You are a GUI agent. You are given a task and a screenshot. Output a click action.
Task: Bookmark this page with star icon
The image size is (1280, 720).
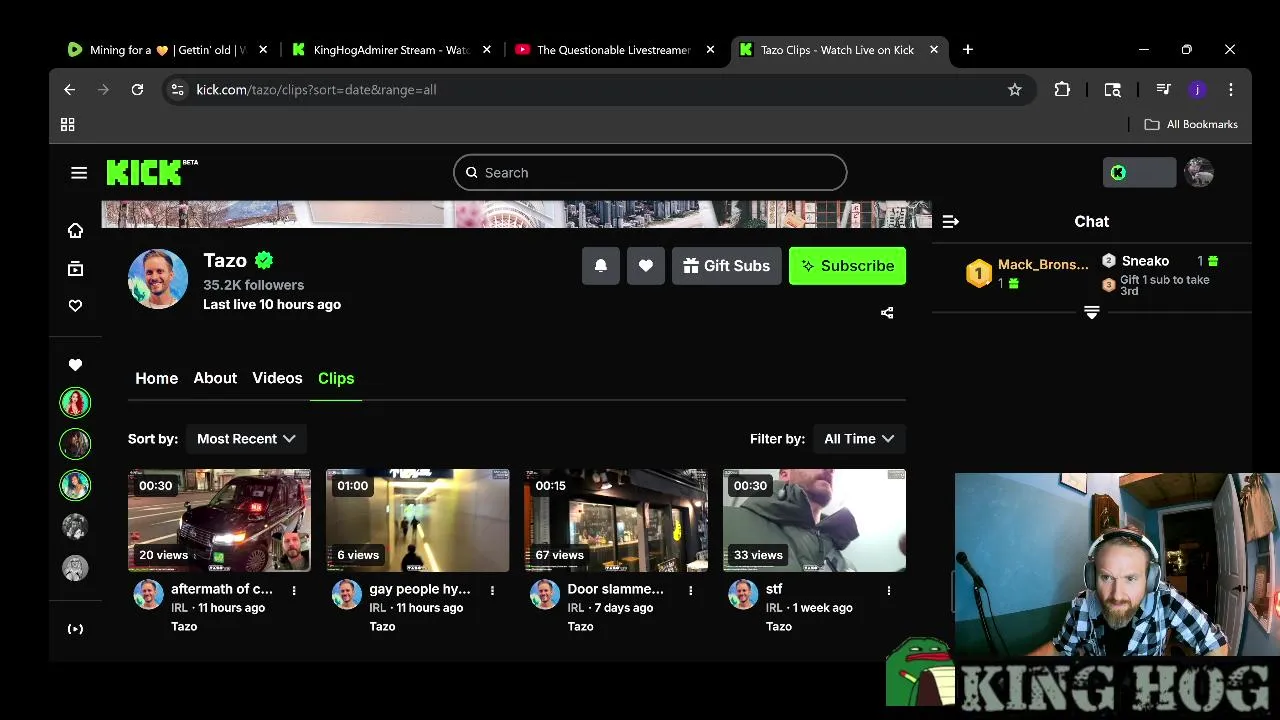click(1015, 90)
